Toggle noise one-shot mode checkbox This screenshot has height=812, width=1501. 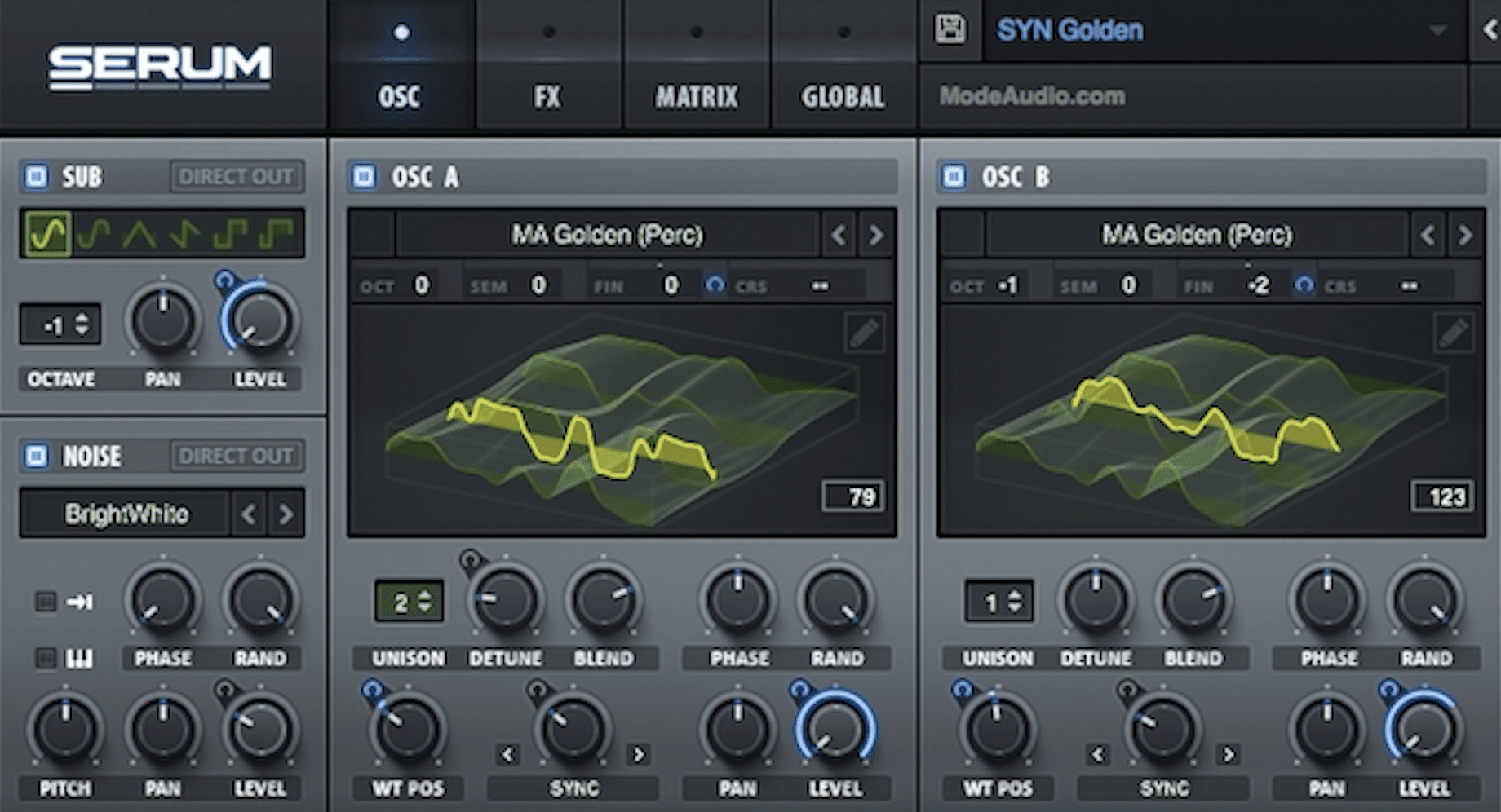[46, 602]
